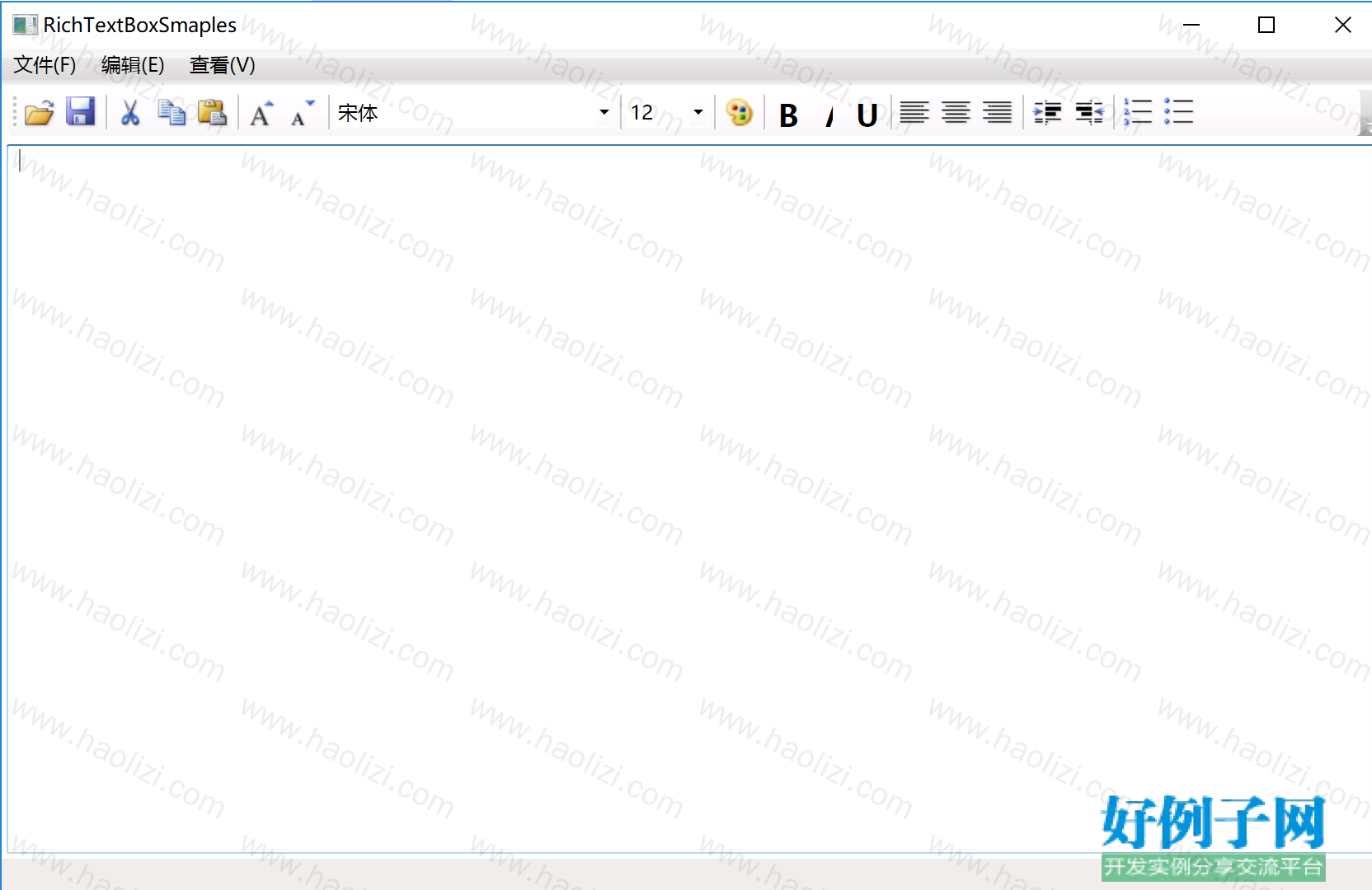1372x890 pixels.
Task: Apply bulleted list formatting
Action: [x=1179, y=111]
